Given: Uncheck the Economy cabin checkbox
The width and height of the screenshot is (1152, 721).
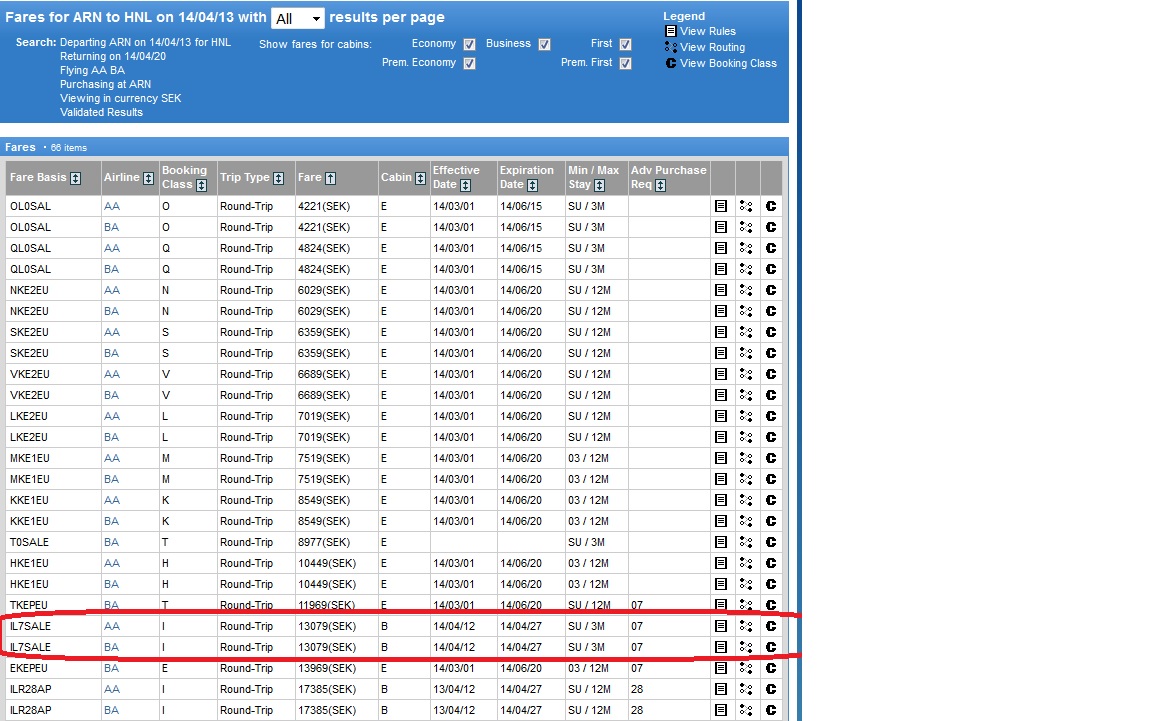Looking at the screenshot, I should click(x=470, y=44).
